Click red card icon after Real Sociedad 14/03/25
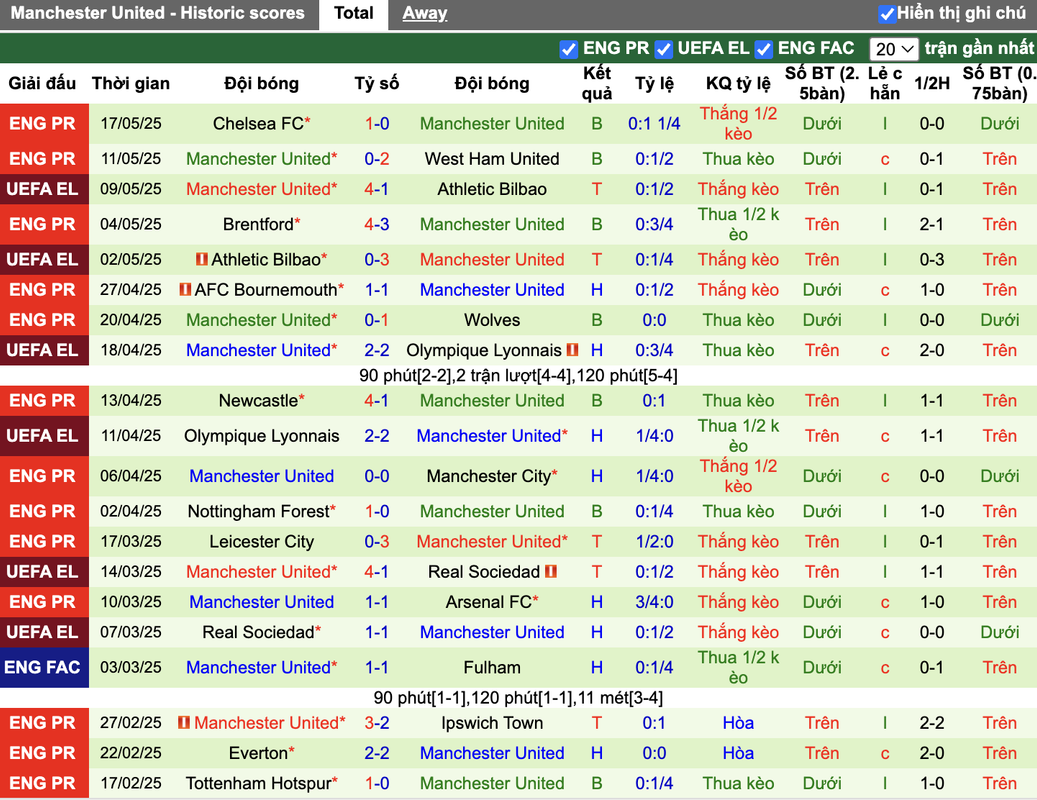1037x800 pixels. (550, 571)
